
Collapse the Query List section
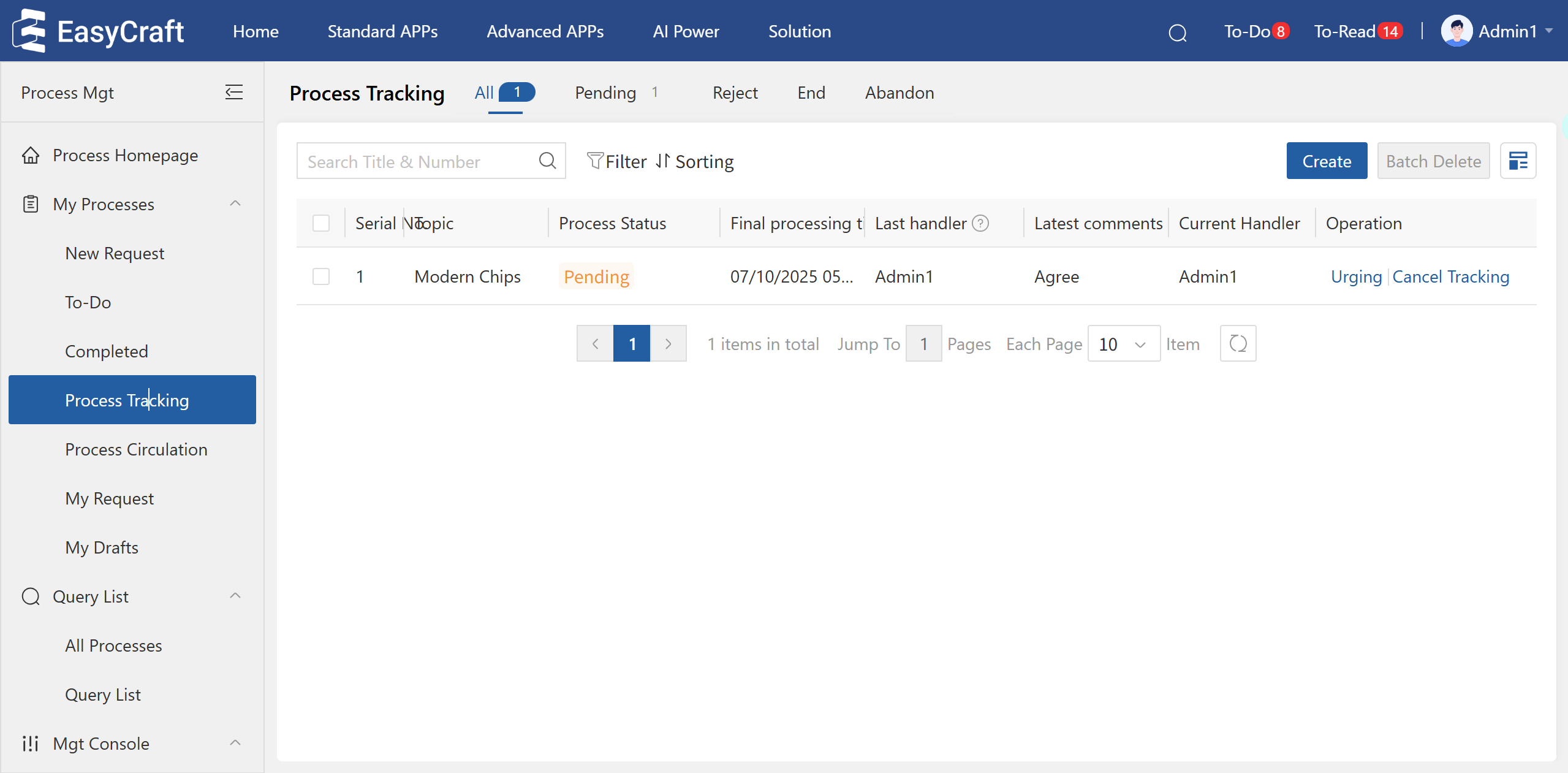coord(235,596)
